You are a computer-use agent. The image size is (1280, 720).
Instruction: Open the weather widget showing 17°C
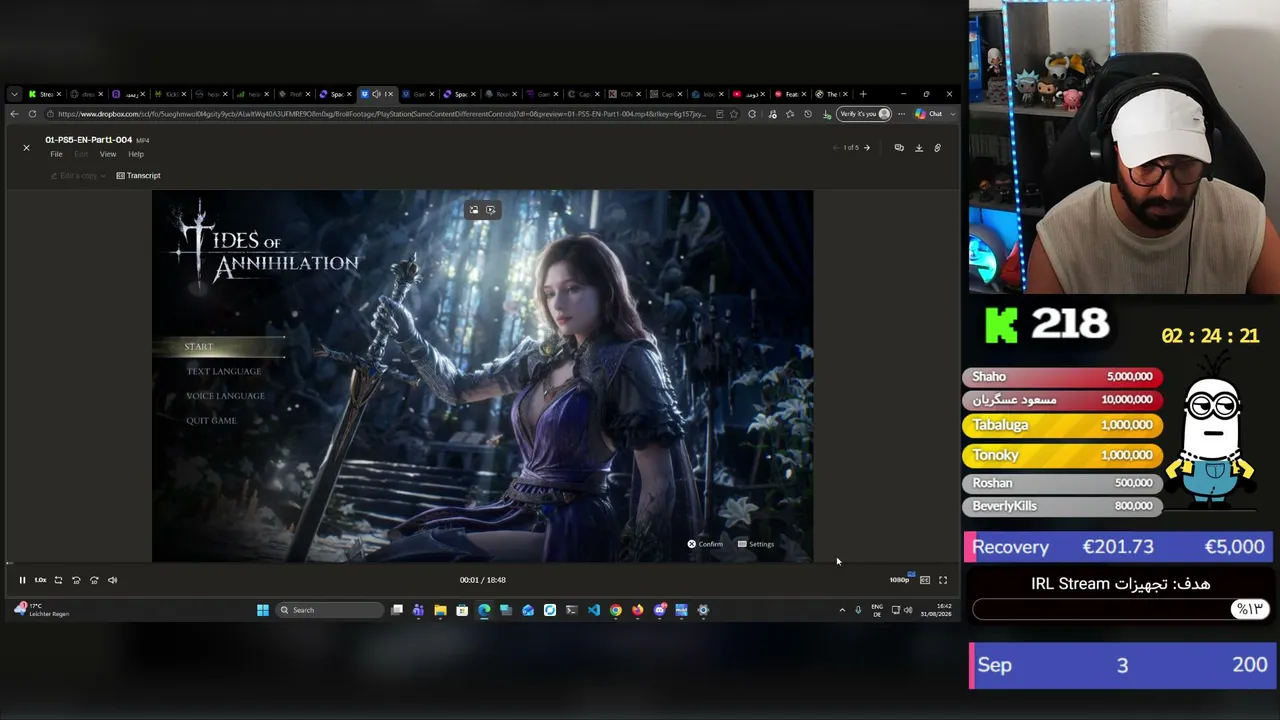click(41, 610)
